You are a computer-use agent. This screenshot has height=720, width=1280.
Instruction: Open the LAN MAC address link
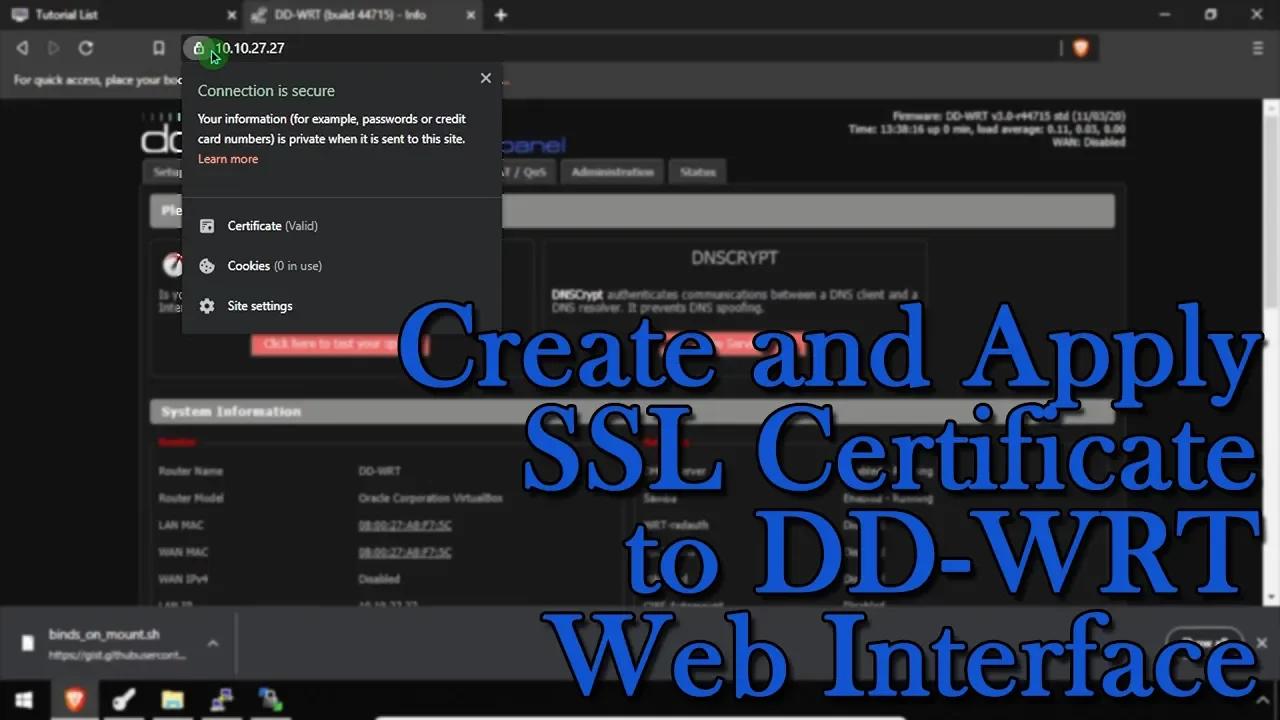(405, 524)
